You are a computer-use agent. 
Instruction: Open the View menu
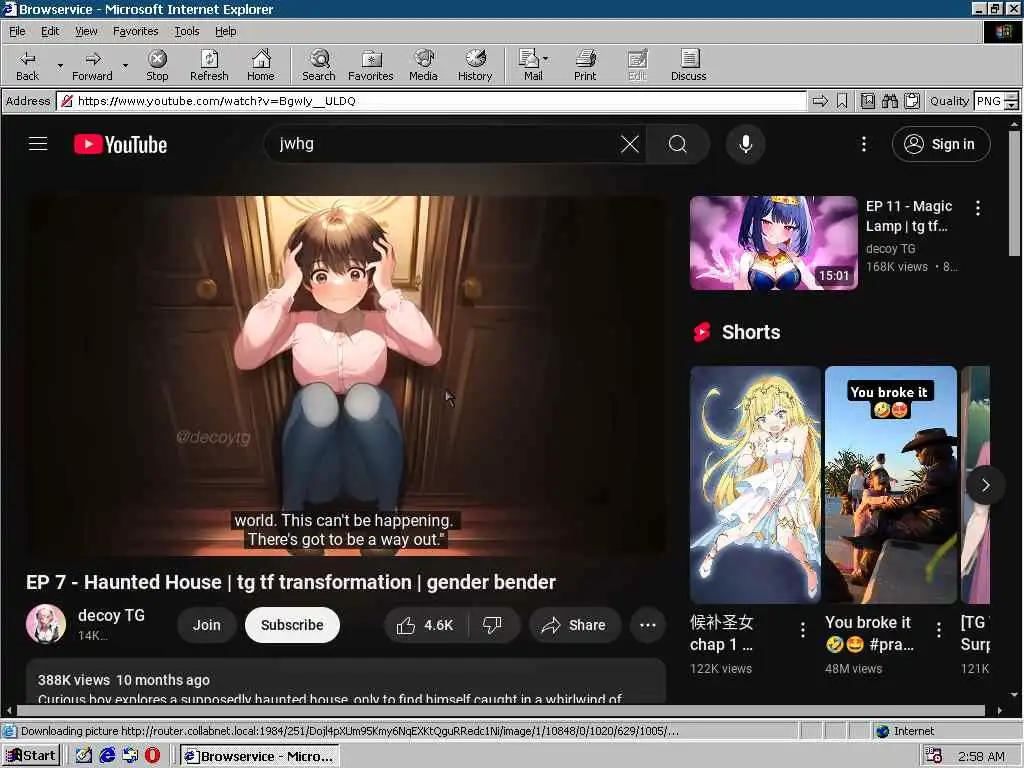coord(86,31)
